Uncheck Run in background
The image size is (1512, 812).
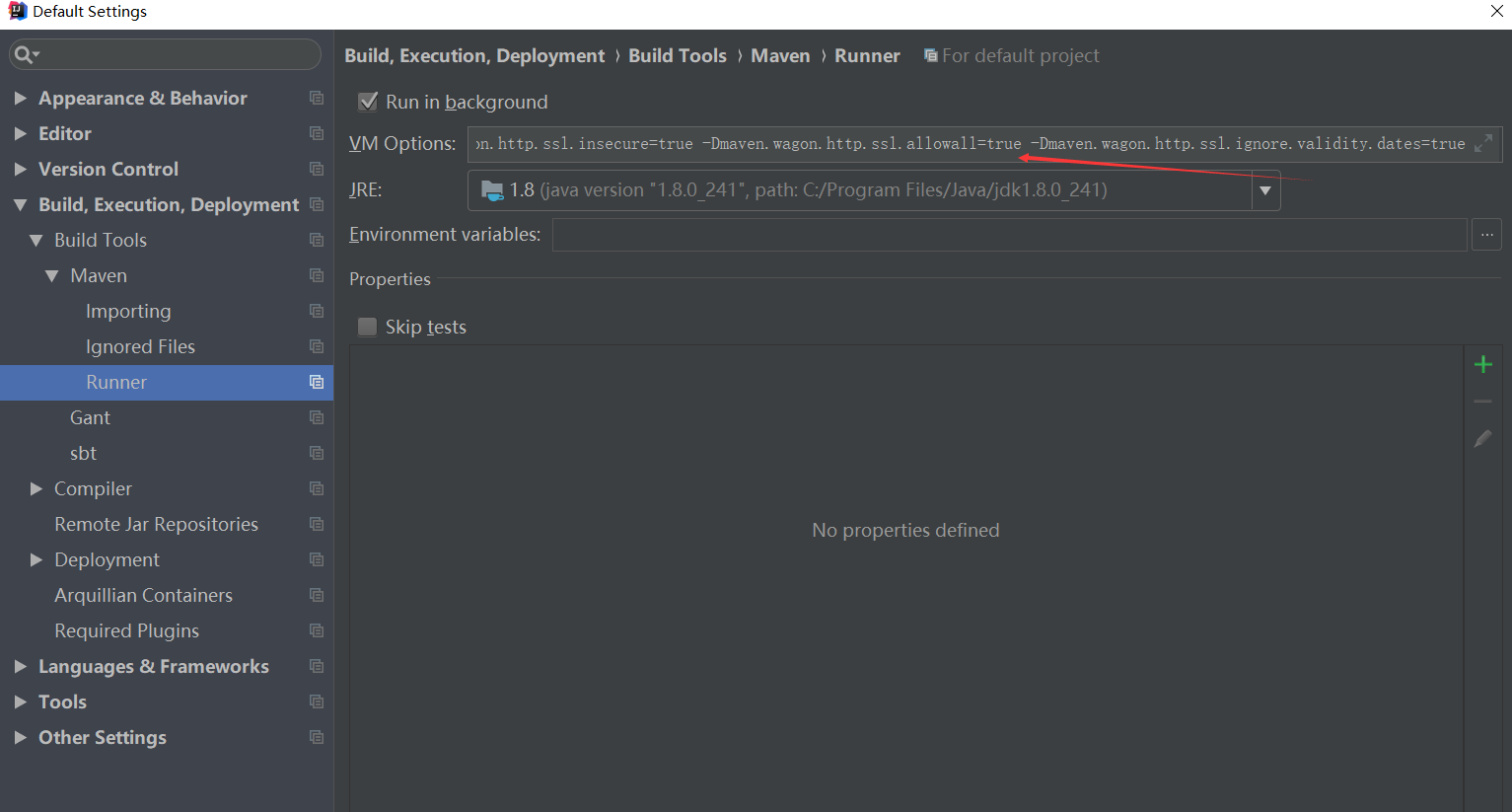coord(367,101)
